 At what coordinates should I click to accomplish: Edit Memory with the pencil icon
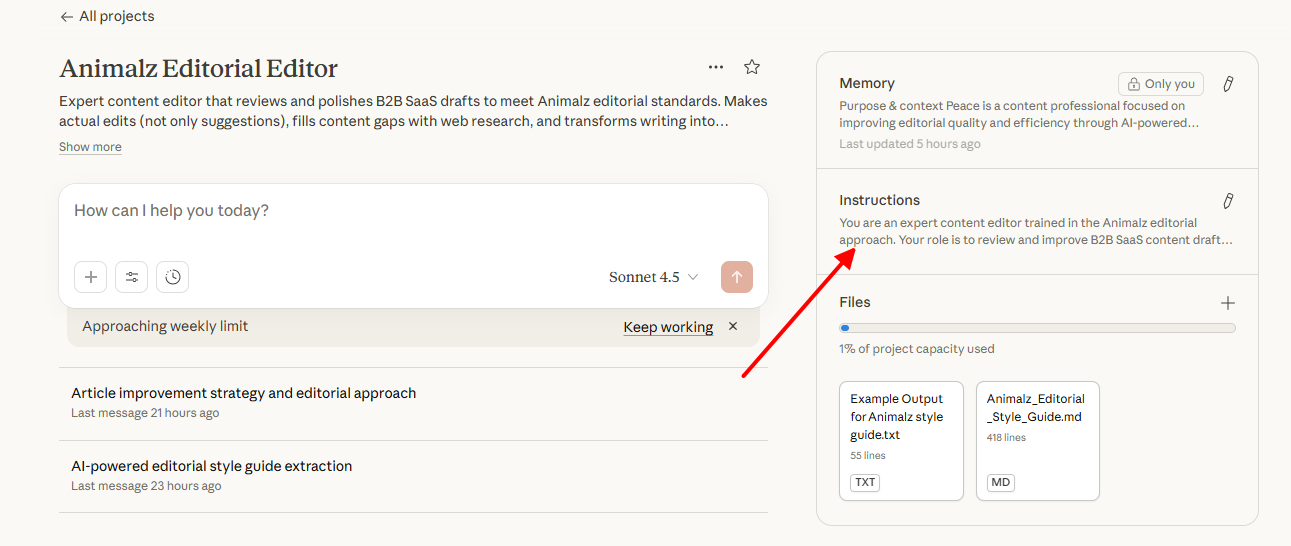(x=1228, y=84)
